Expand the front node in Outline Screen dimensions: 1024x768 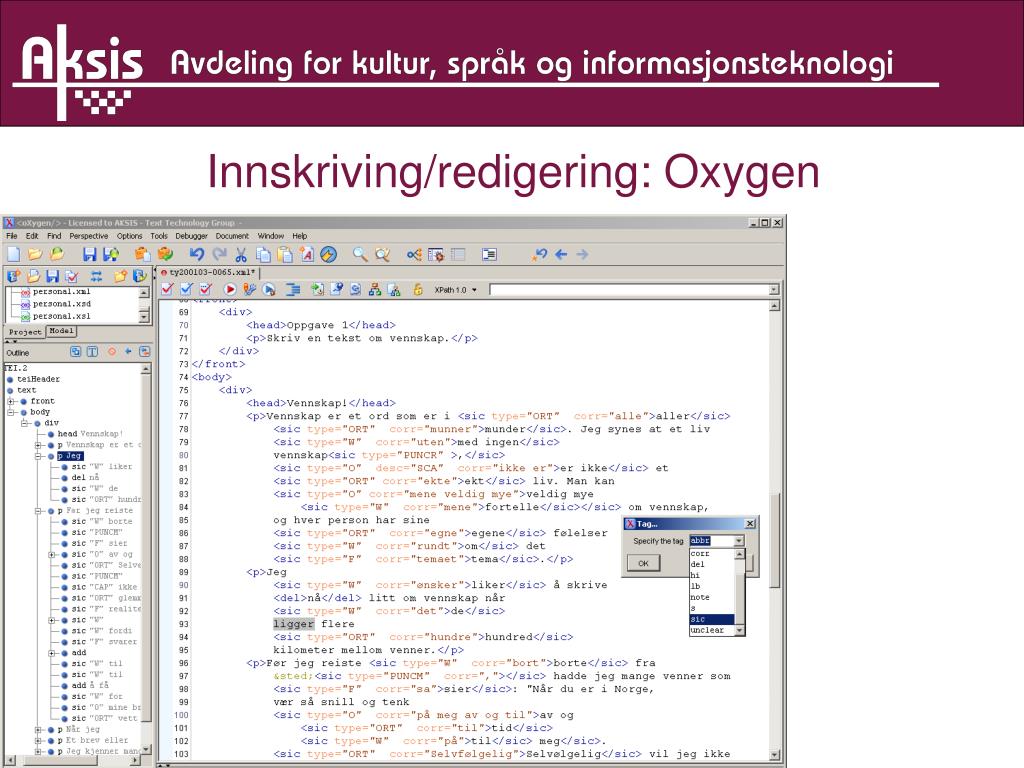pos(11,401)
